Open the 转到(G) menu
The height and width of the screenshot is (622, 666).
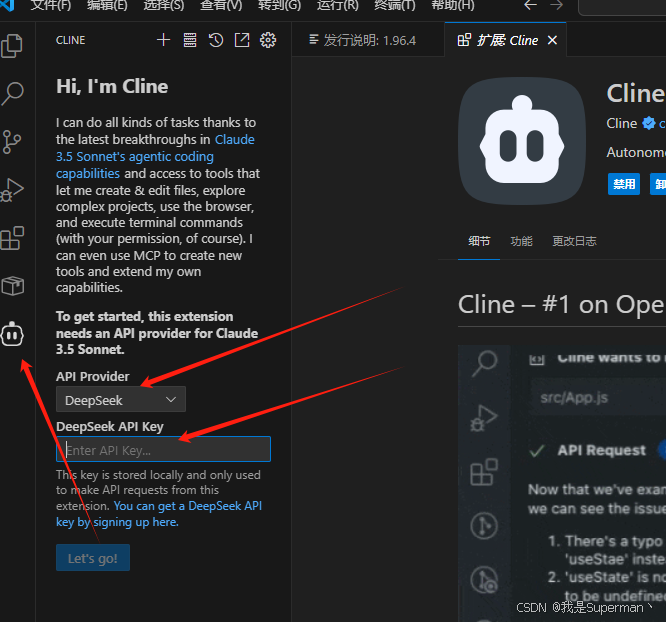click(279, 6)
